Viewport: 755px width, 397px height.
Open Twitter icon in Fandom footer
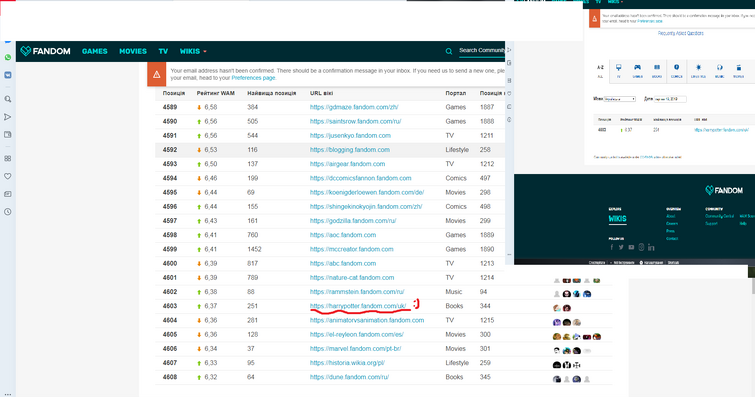pyautogui.click(x=621, y=247)
